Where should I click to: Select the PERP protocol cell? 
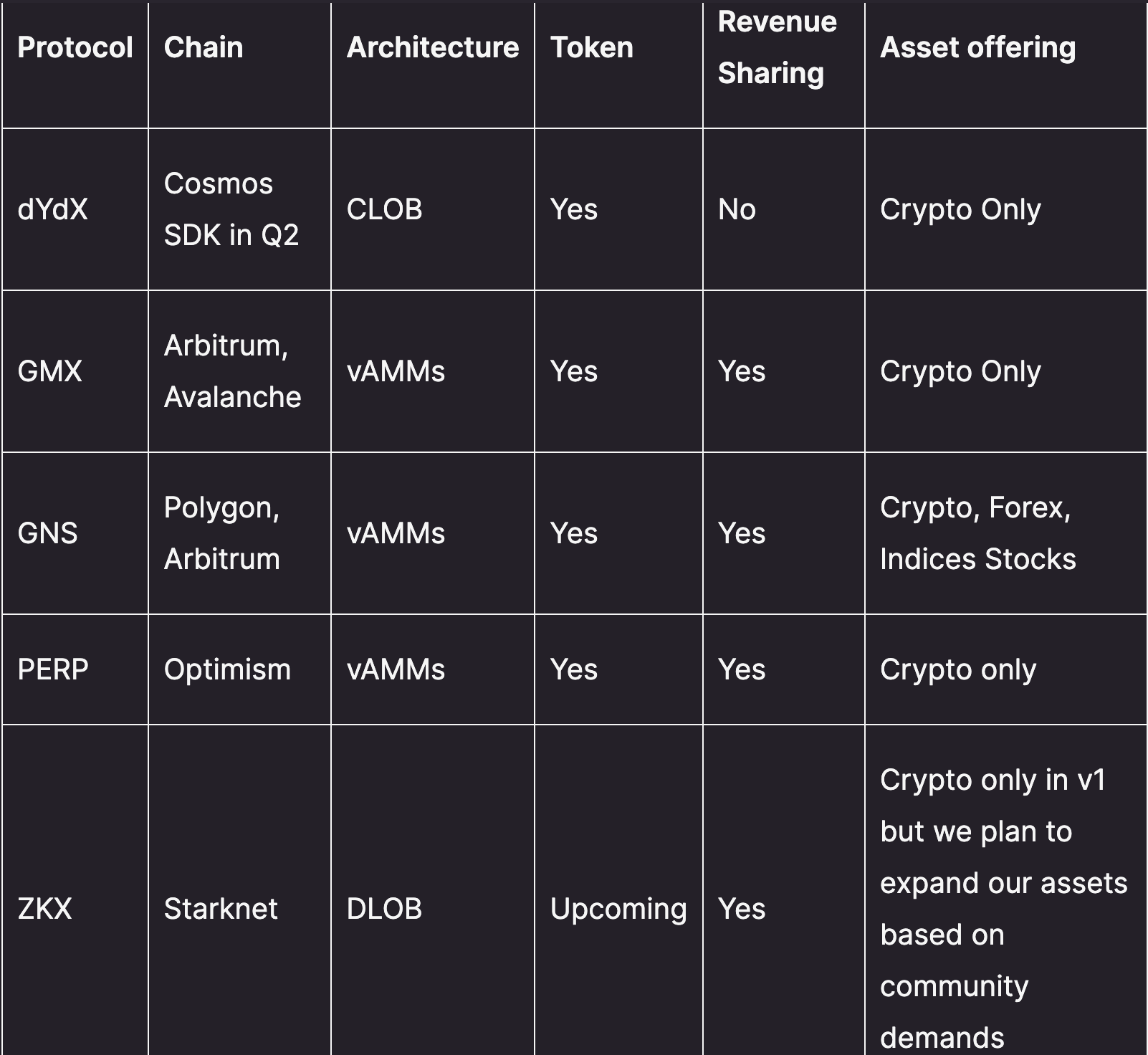(x=53, y=669)
